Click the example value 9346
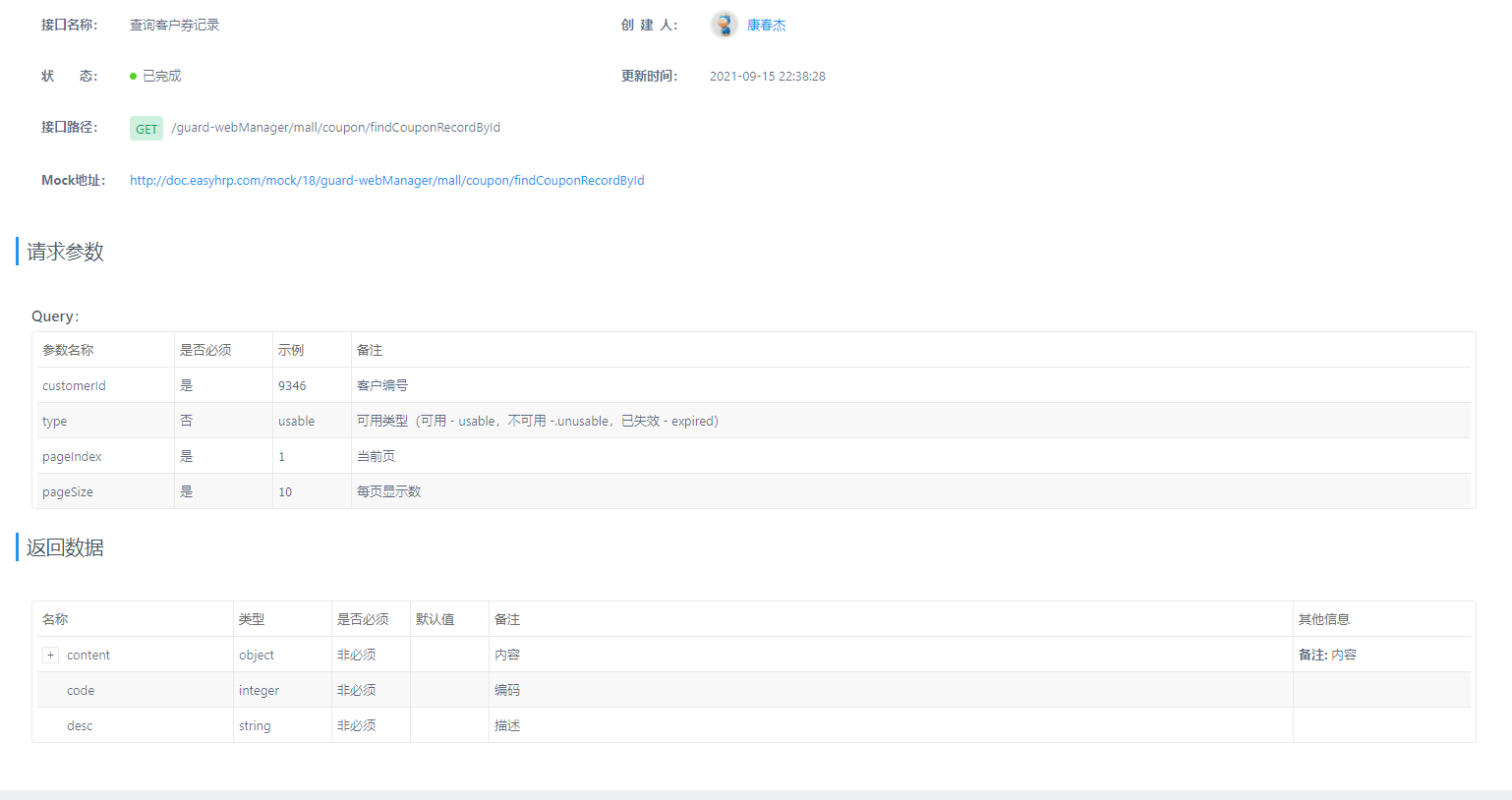 point(292,386)
